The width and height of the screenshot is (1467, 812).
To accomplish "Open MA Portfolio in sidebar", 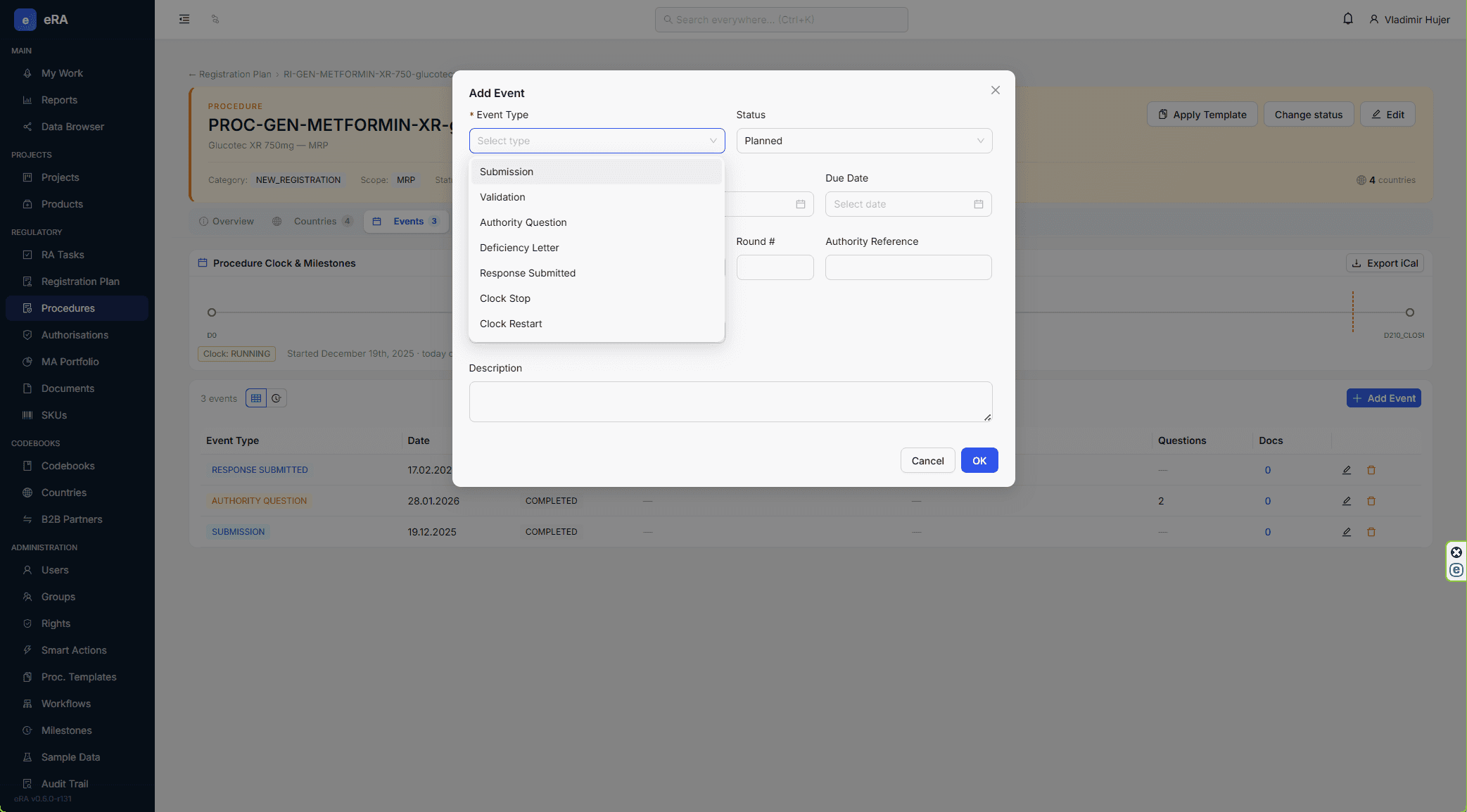I will [x=77, y=362].
